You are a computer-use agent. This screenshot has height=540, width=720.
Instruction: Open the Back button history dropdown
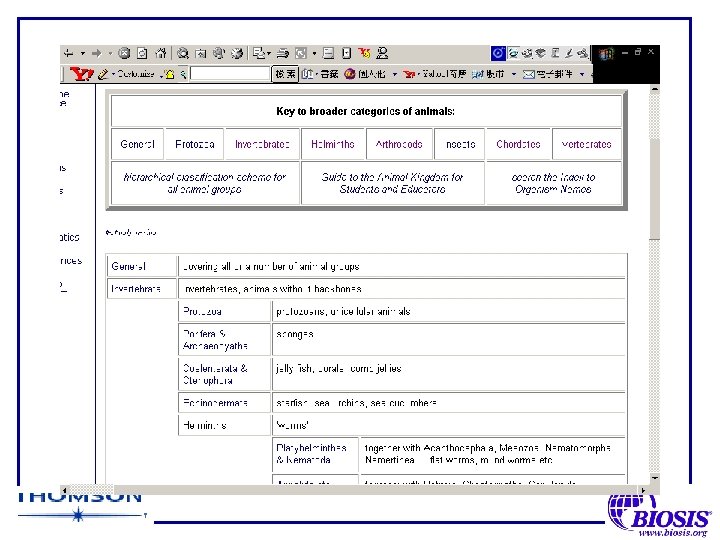point(83,54)
